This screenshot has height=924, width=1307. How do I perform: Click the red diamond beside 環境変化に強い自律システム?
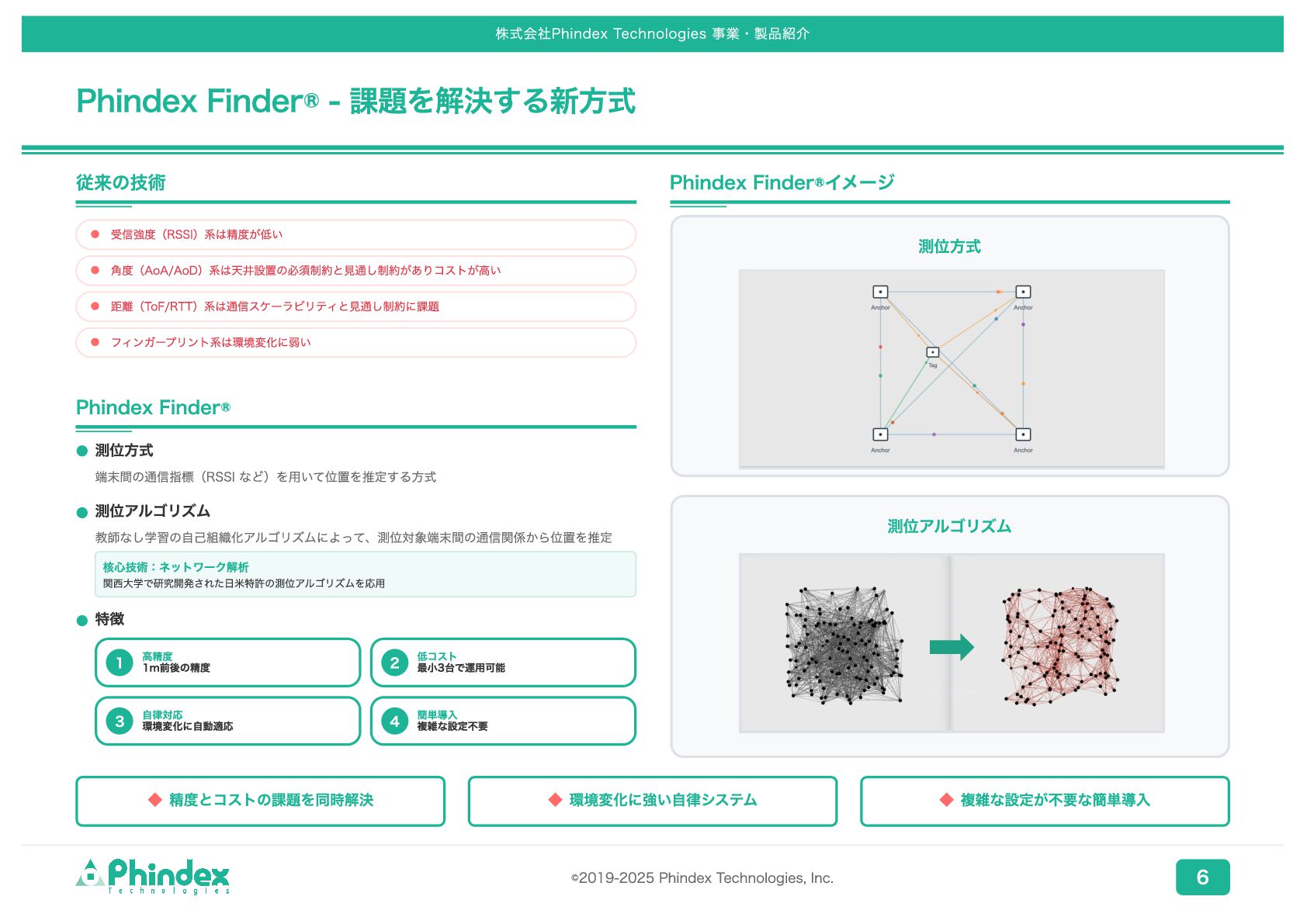point(555,800)
